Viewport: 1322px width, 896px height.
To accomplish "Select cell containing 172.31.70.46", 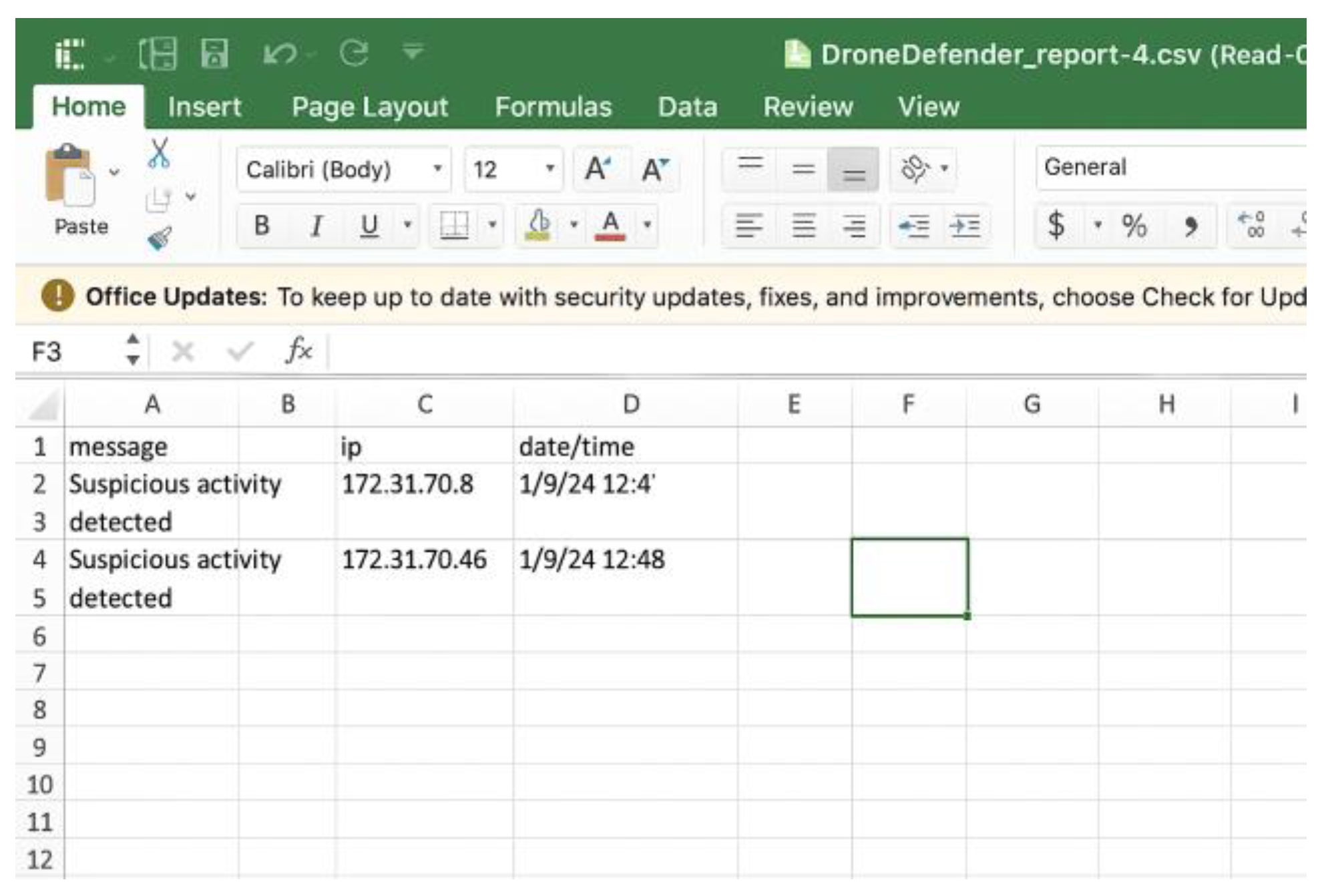I will 414,559.
